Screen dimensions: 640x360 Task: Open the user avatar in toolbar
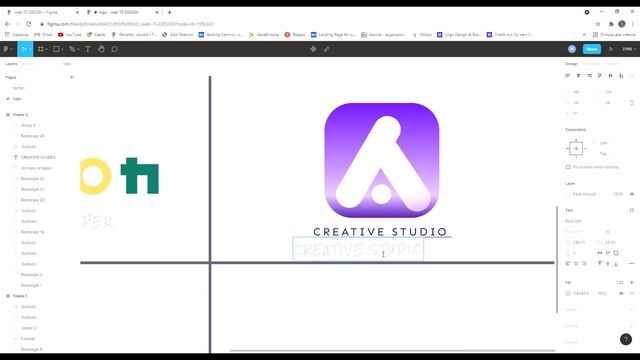572,49
